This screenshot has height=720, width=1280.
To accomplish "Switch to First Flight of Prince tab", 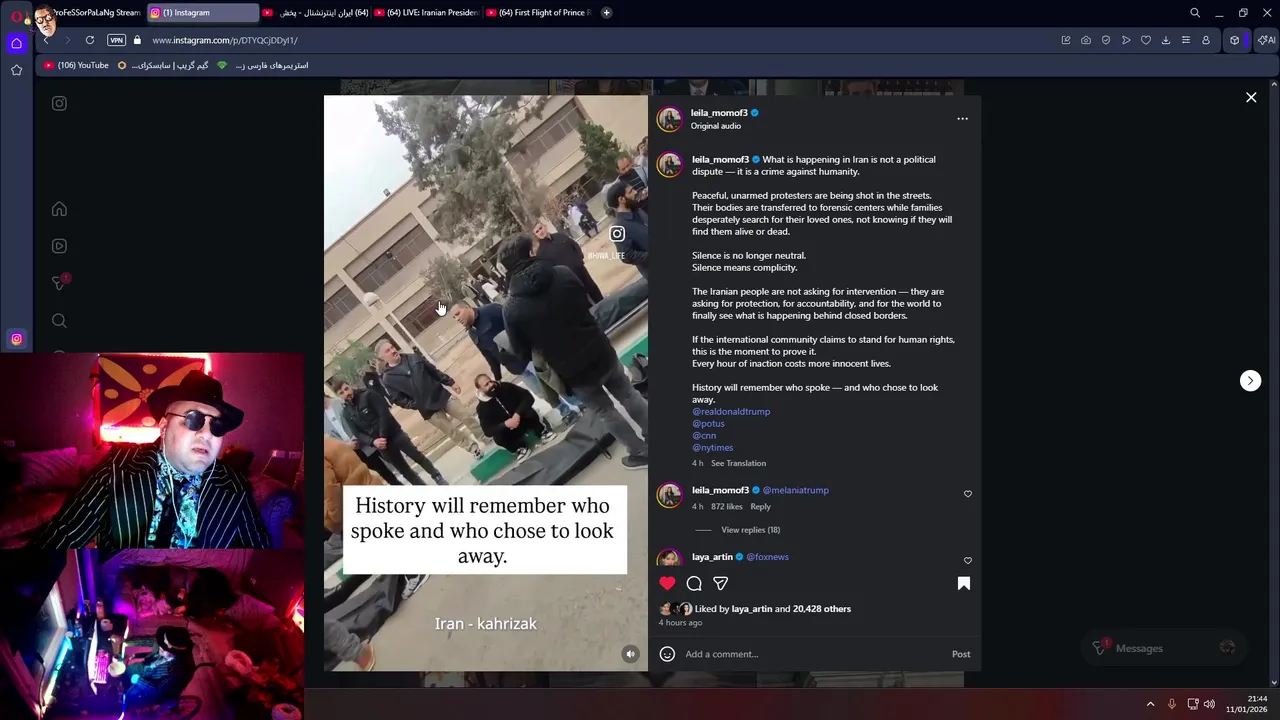I will pyautogui.click(x=539, y=13).
